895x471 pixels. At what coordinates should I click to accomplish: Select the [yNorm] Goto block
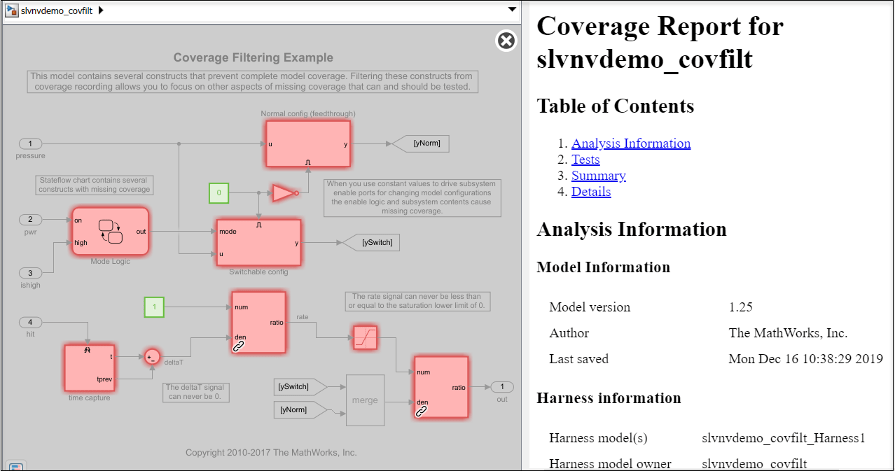[421, 144]
